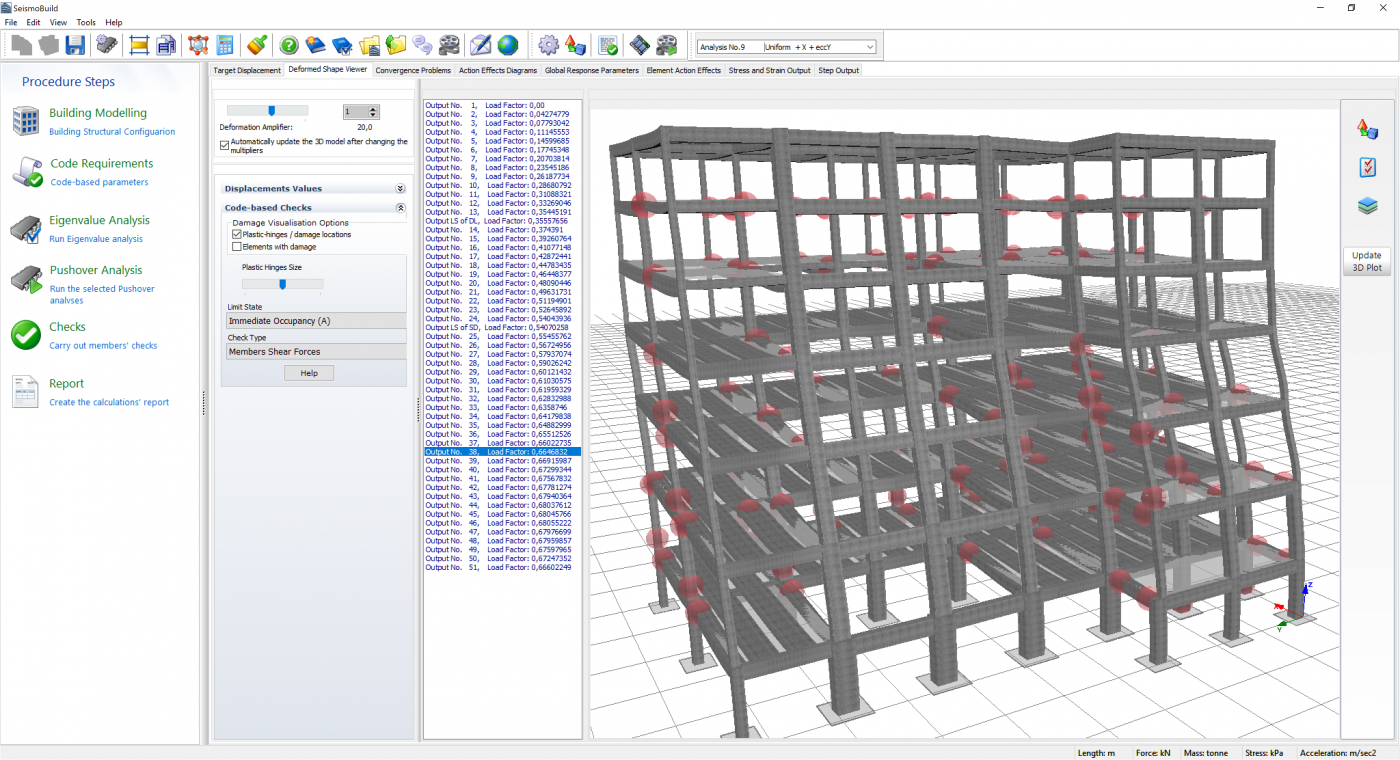
Task: Click the blue book with sun icon
Action: [x=316, y=45]
